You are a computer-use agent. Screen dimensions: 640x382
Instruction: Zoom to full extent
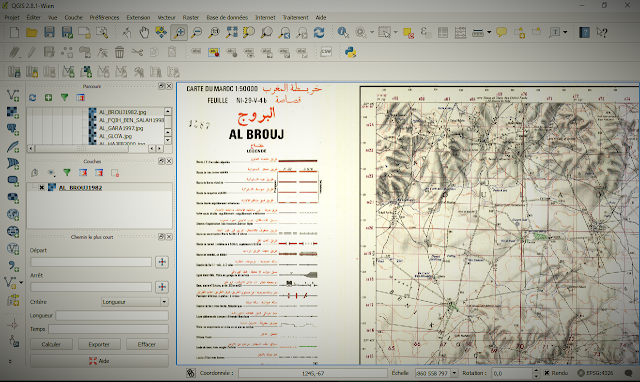click(x=232, y=32)
